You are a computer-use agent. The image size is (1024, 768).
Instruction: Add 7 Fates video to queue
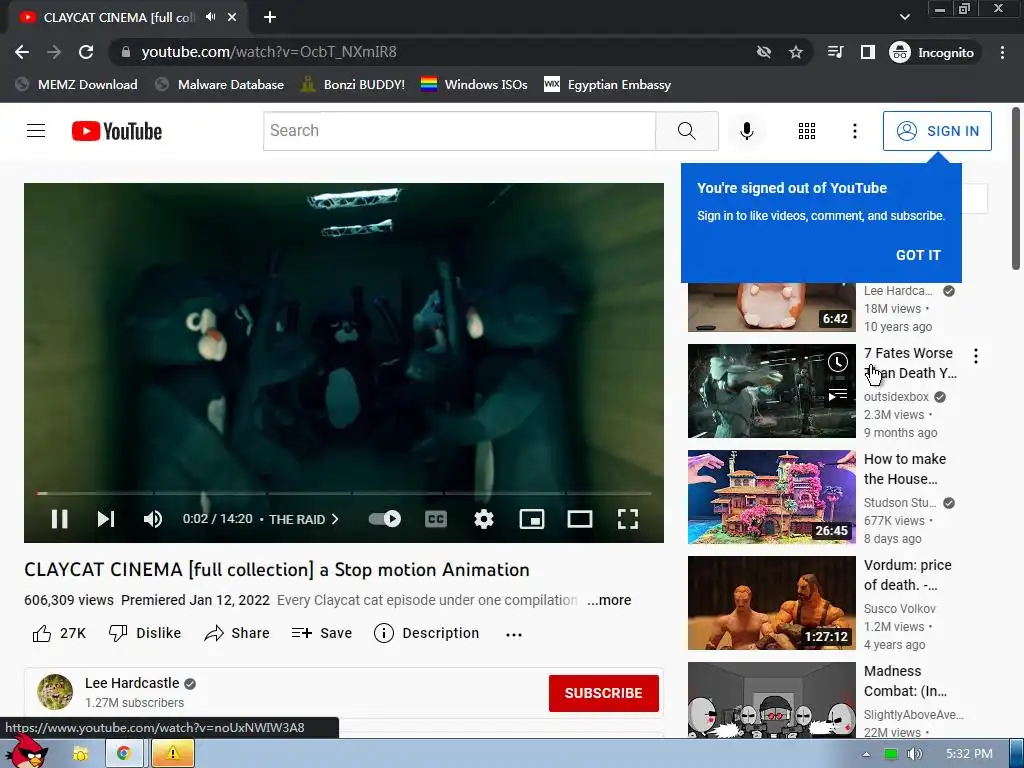pos(838,394)
